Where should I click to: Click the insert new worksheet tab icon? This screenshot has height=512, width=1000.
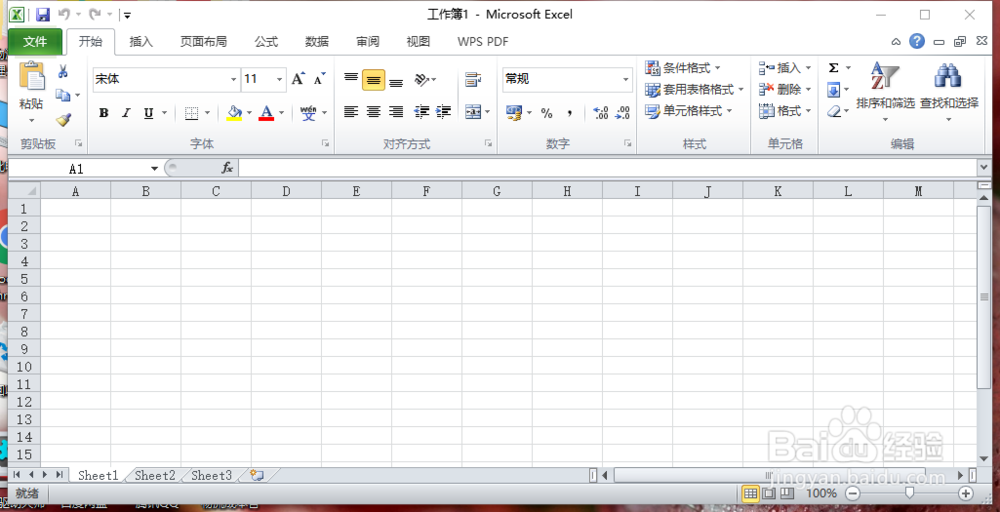pos(257,475)
